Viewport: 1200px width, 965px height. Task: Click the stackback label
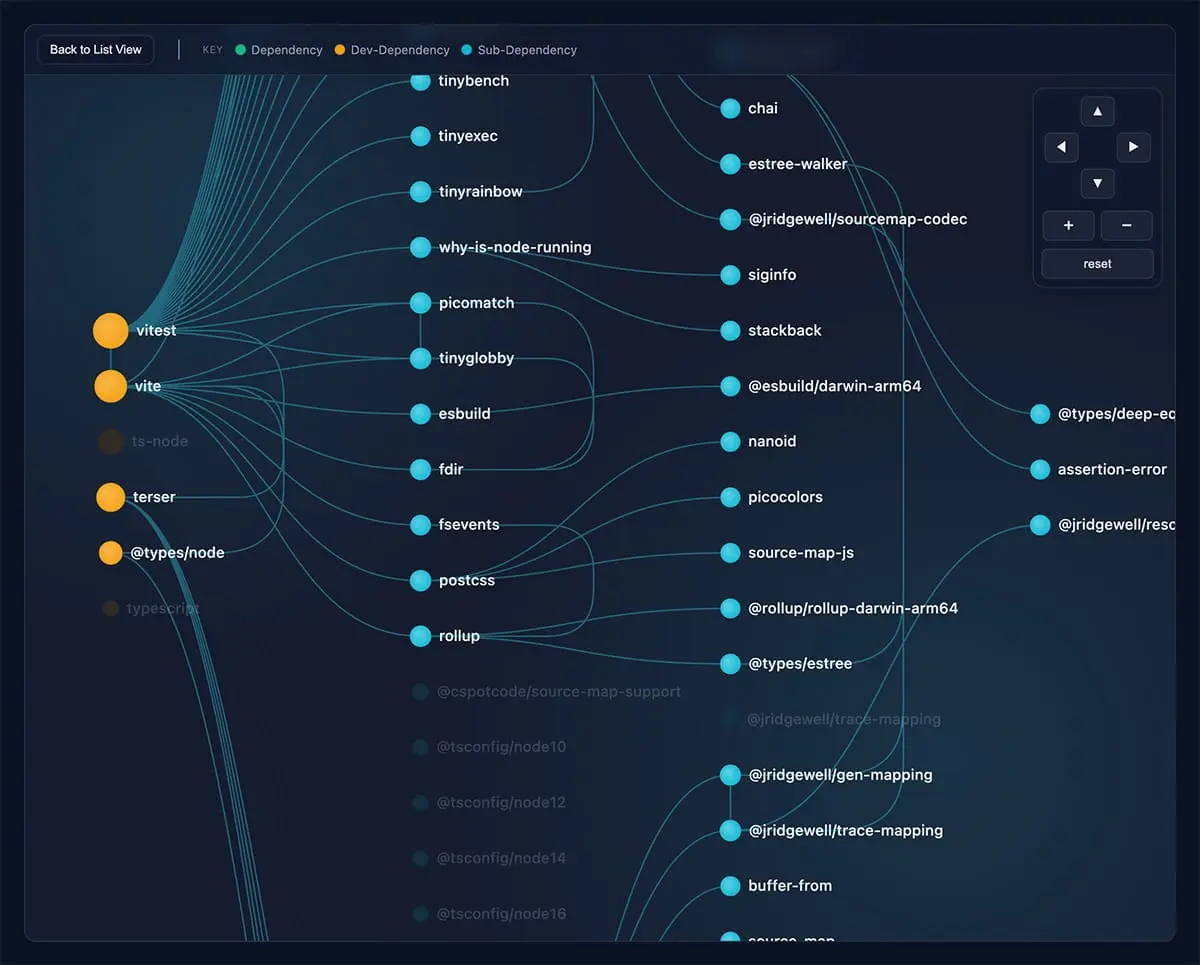(785, 330)
